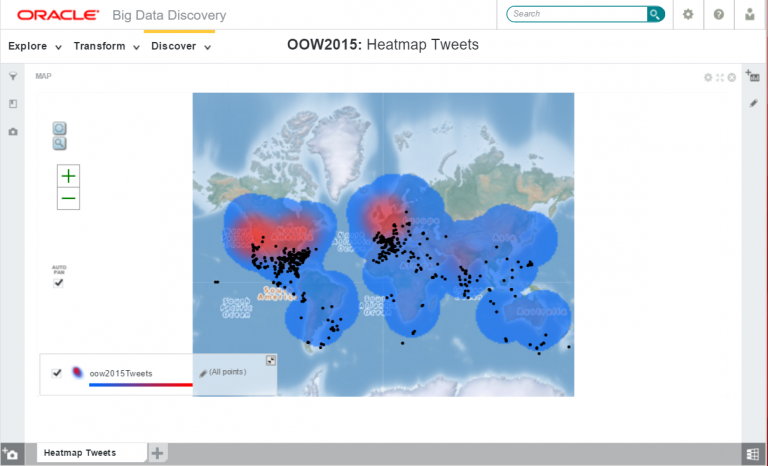Open the help question mark icon

pos(719,14)
